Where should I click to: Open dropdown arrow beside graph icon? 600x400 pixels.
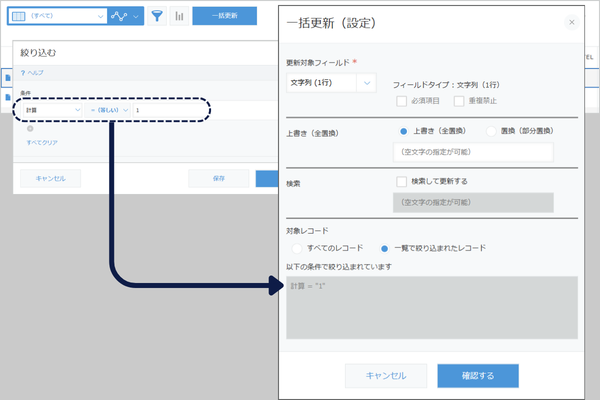coord(136,16)
